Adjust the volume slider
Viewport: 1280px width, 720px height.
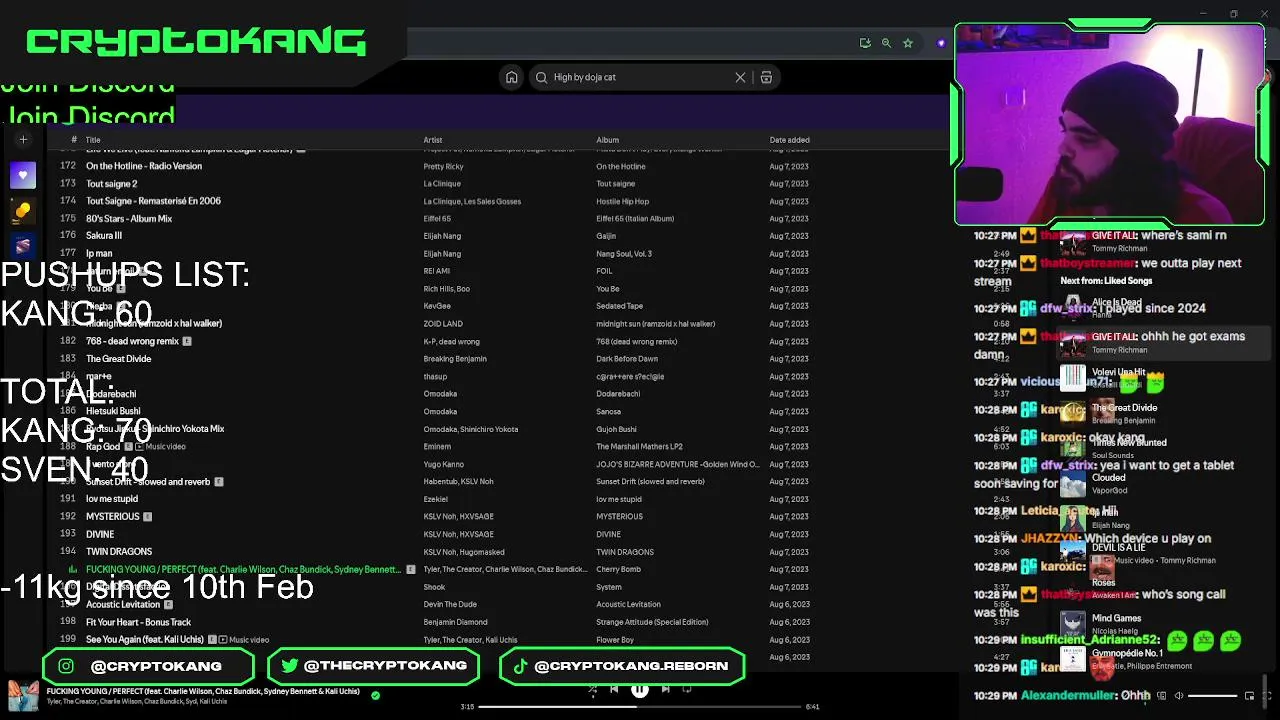[1212, 696]
